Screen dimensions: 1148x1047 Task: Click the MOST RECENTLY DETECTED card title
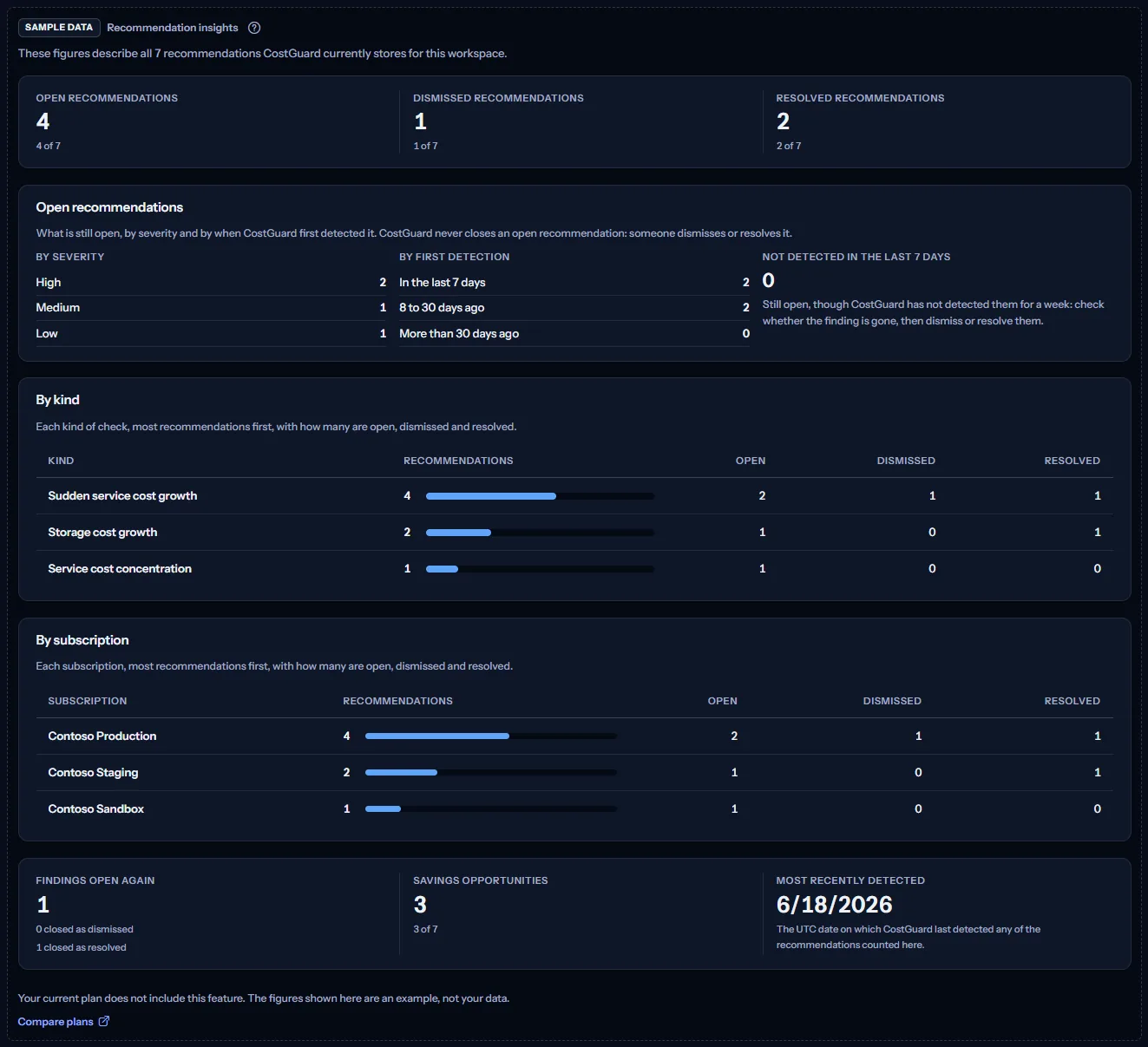click(850, 880)
